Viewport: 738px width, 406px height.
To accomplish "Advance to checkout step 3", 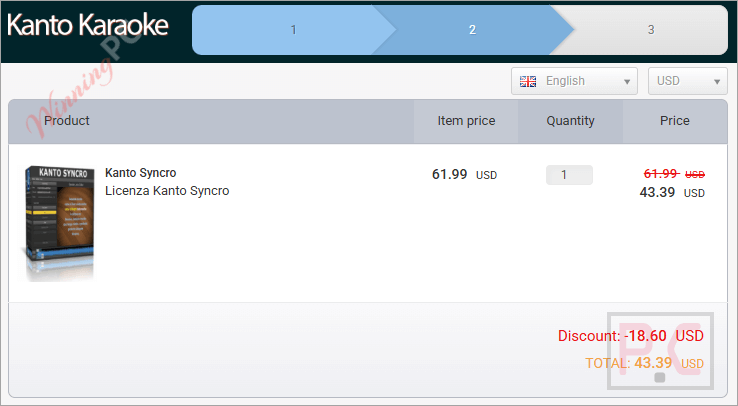I will click(x=650, y=30).
